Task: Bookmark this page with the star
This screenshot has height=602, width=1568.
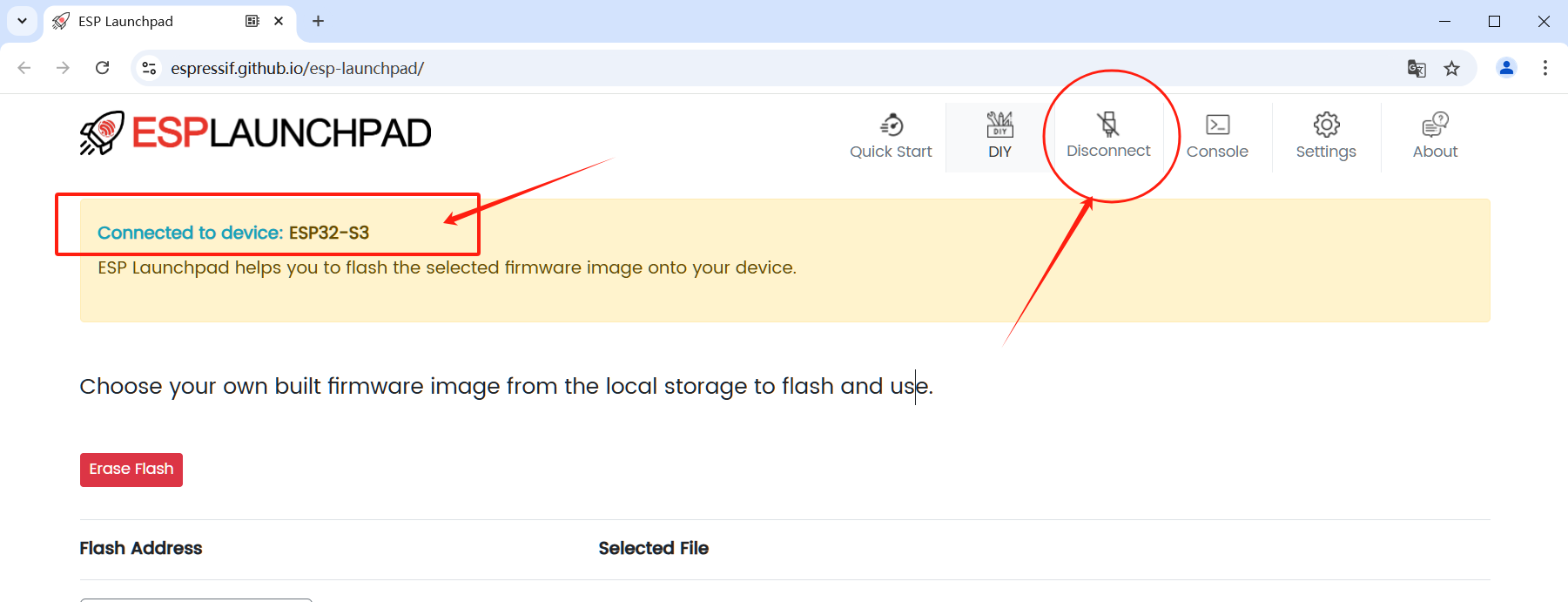Action: tap(1451, 68)
